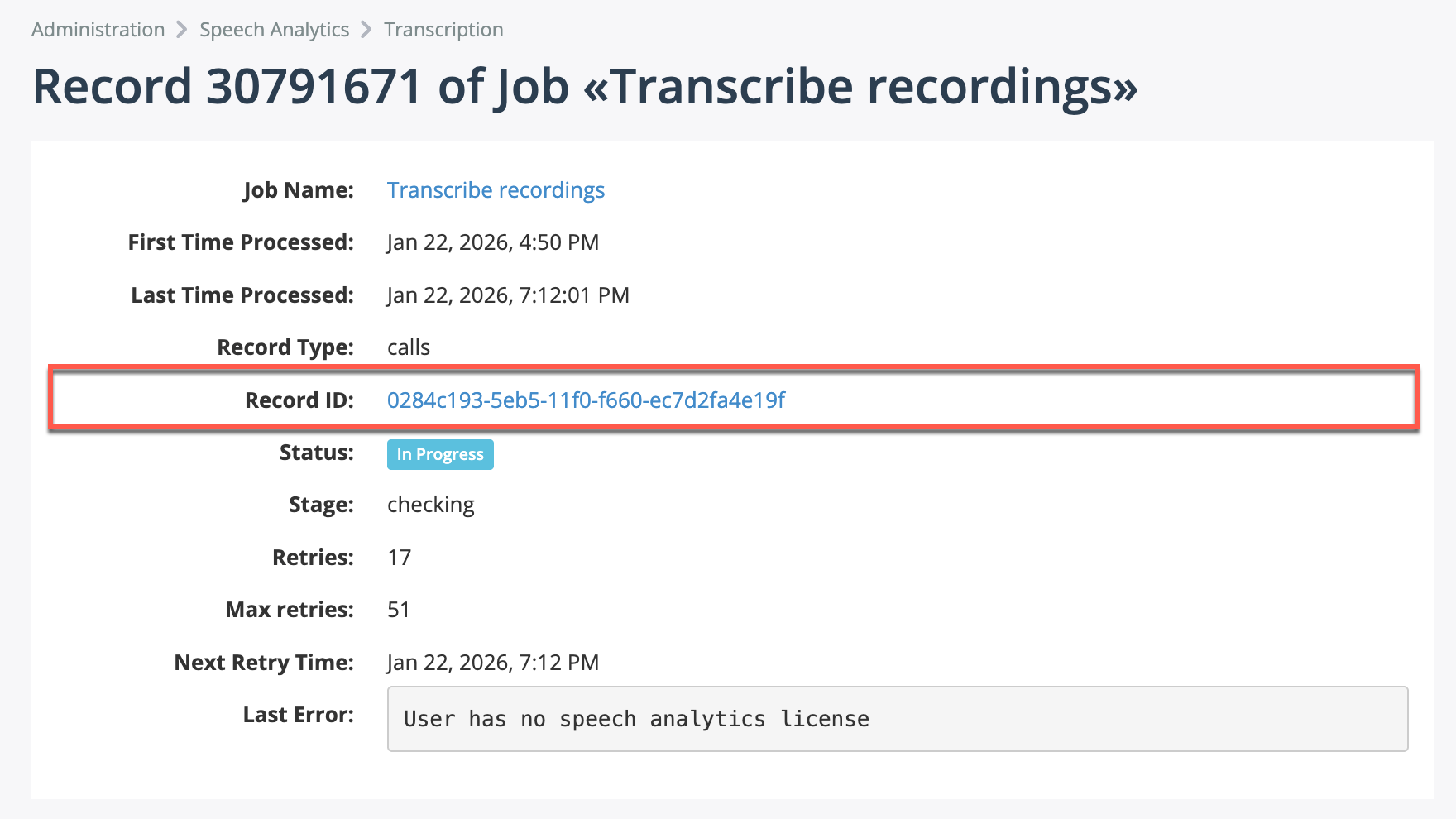This screenshot has height=819, width=1456.
Task: Click the Last Time Processed value
Action: (508, 295)
